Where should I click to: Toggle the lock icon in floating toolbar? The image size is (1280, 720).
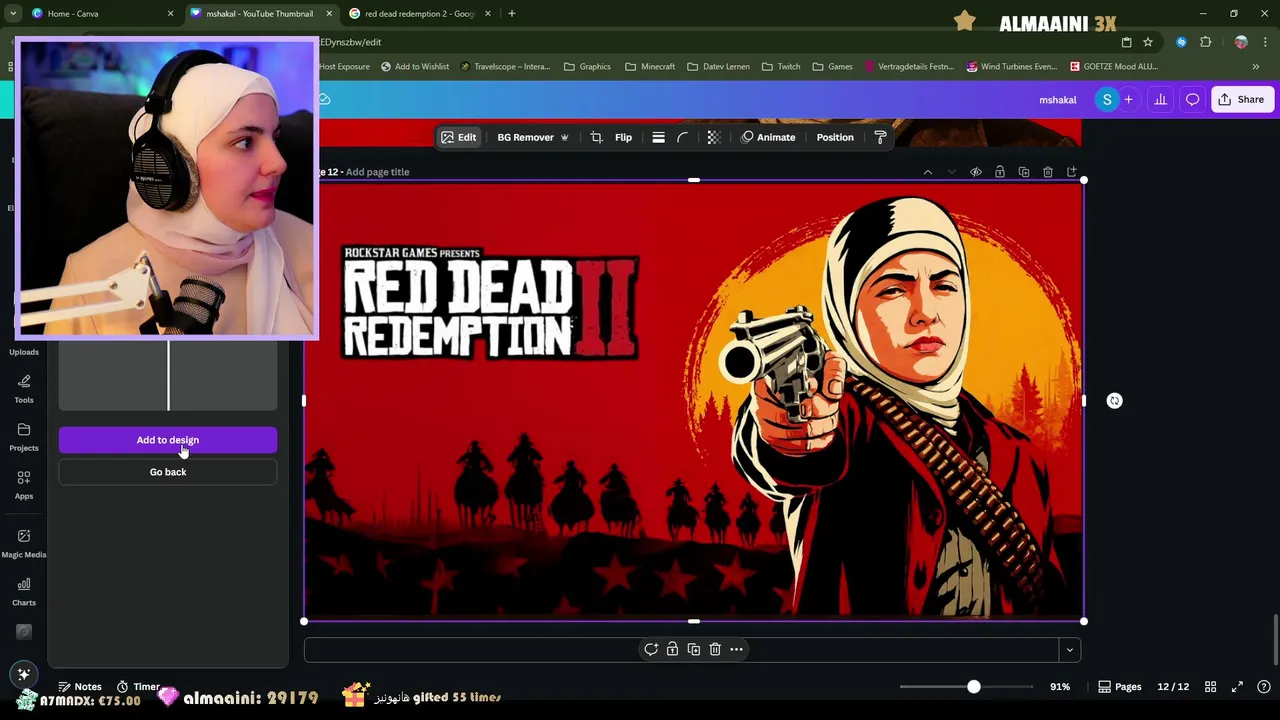(x=672, y=650)
